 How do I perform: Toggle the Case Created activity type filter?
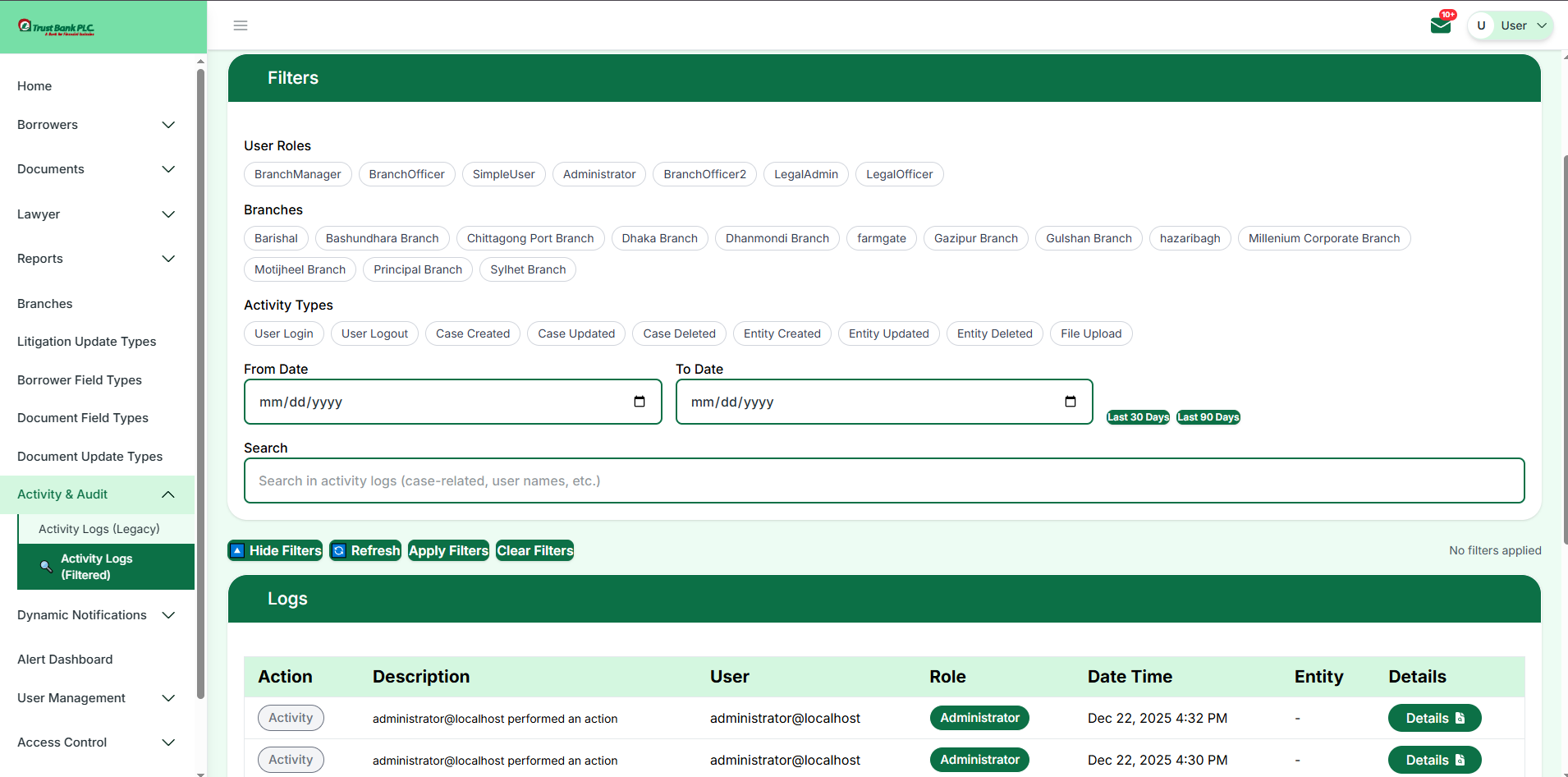472,333
